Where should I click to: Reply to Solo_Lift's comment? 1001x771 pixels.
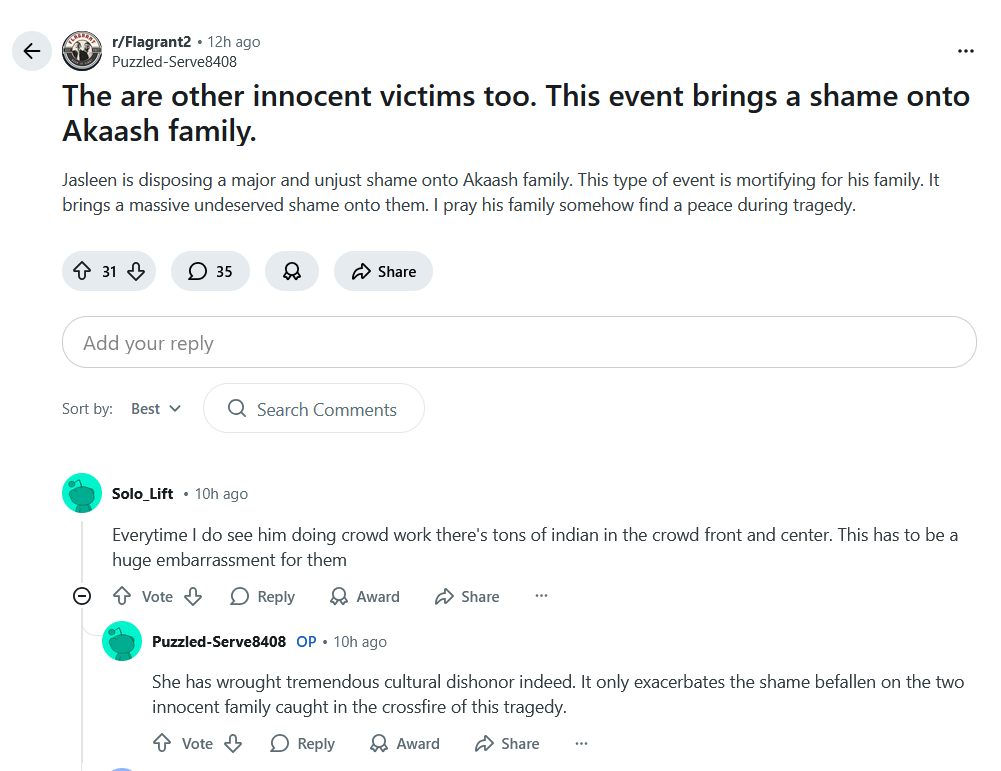tap(262, 596)
